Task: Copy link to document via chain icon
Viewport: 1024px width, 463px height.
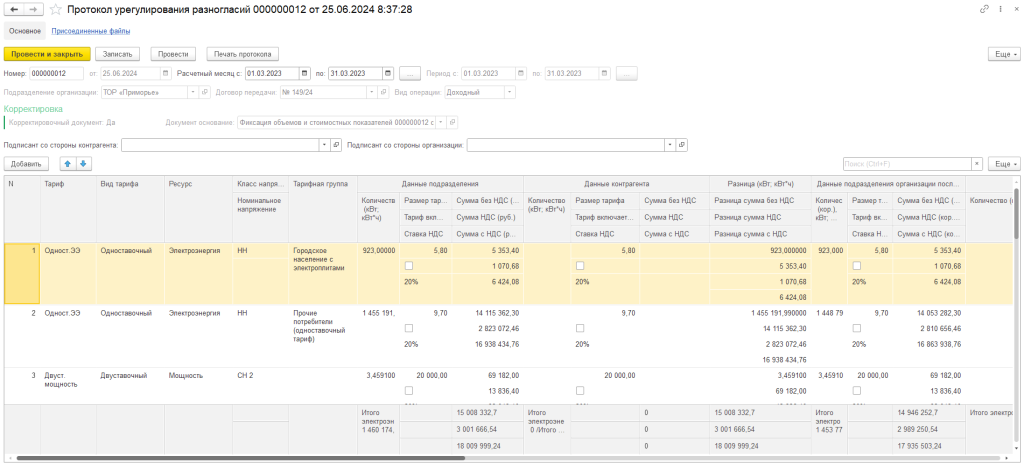Action: (986, 9)
